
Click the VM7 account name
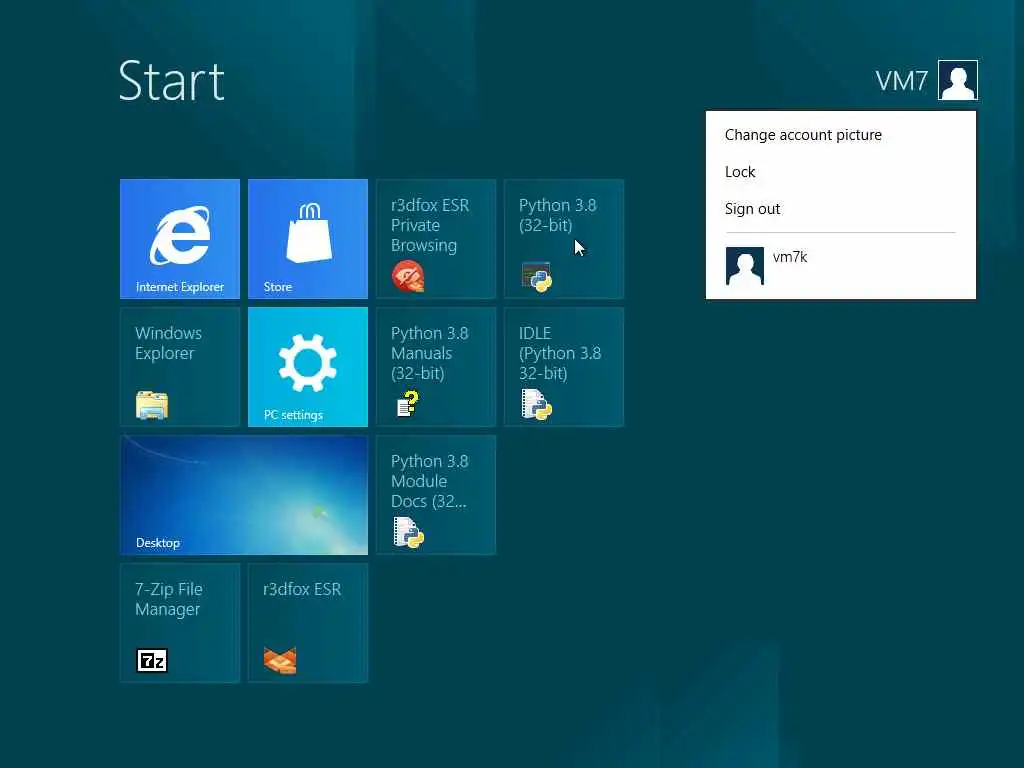901,81
